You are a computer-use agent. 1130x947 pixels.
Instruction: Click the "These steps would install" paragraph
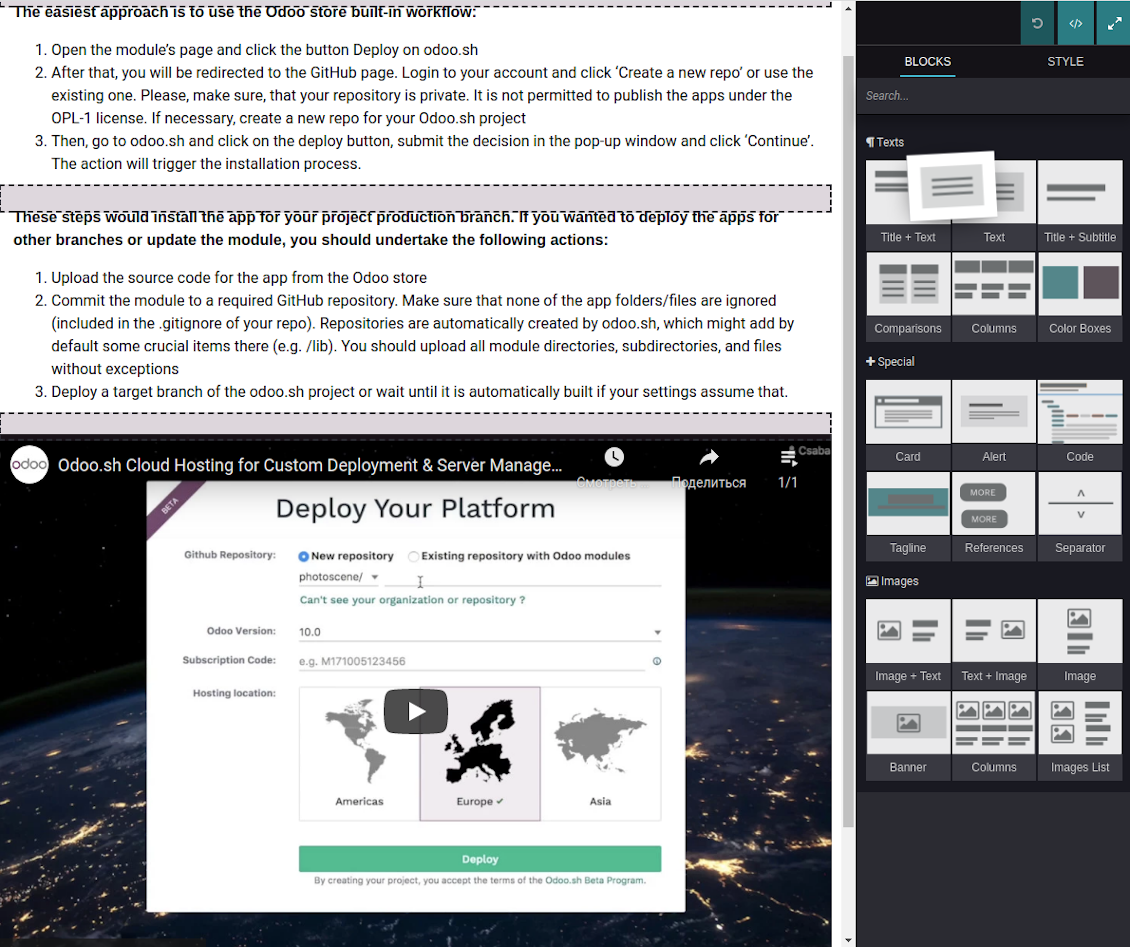396,228
